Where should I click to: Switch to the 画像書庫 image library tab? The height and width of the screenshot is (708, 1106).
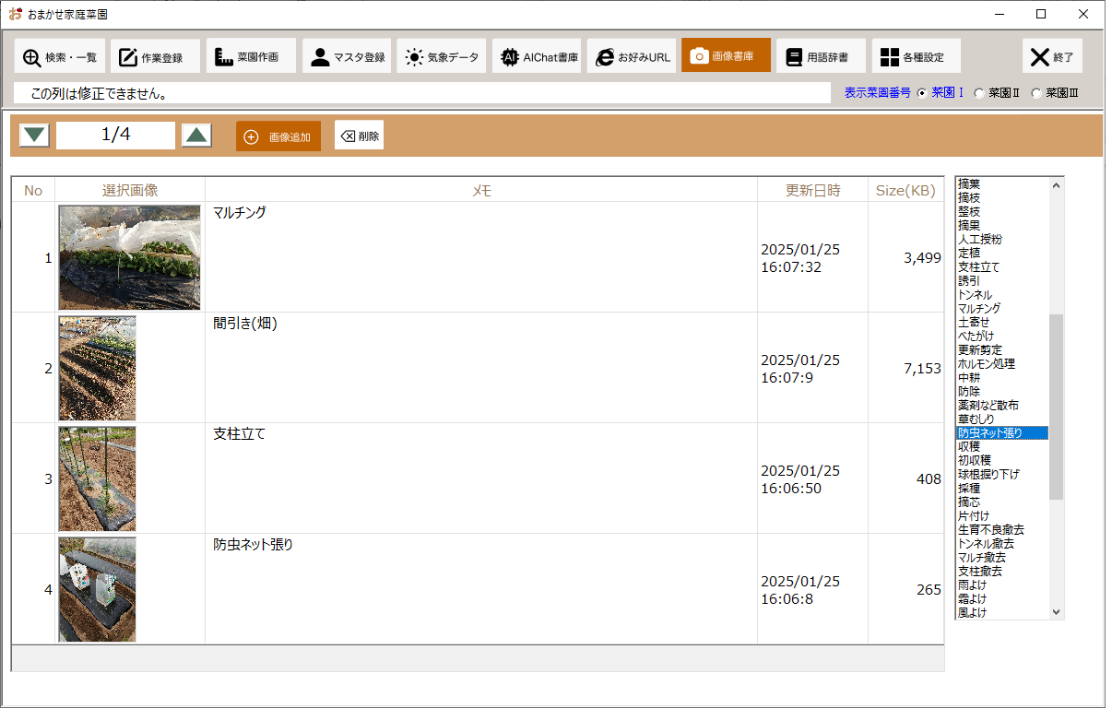click(726, 57)
